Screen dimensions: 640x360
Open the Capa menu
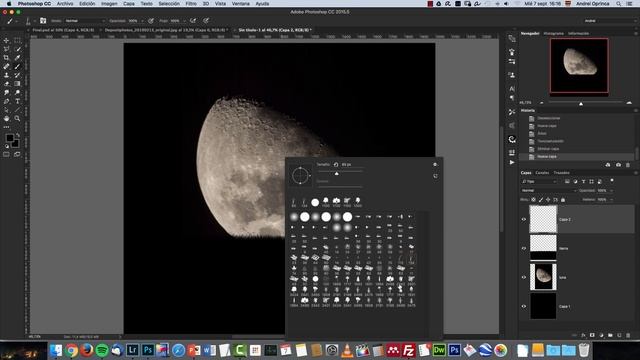click(129, 4)
